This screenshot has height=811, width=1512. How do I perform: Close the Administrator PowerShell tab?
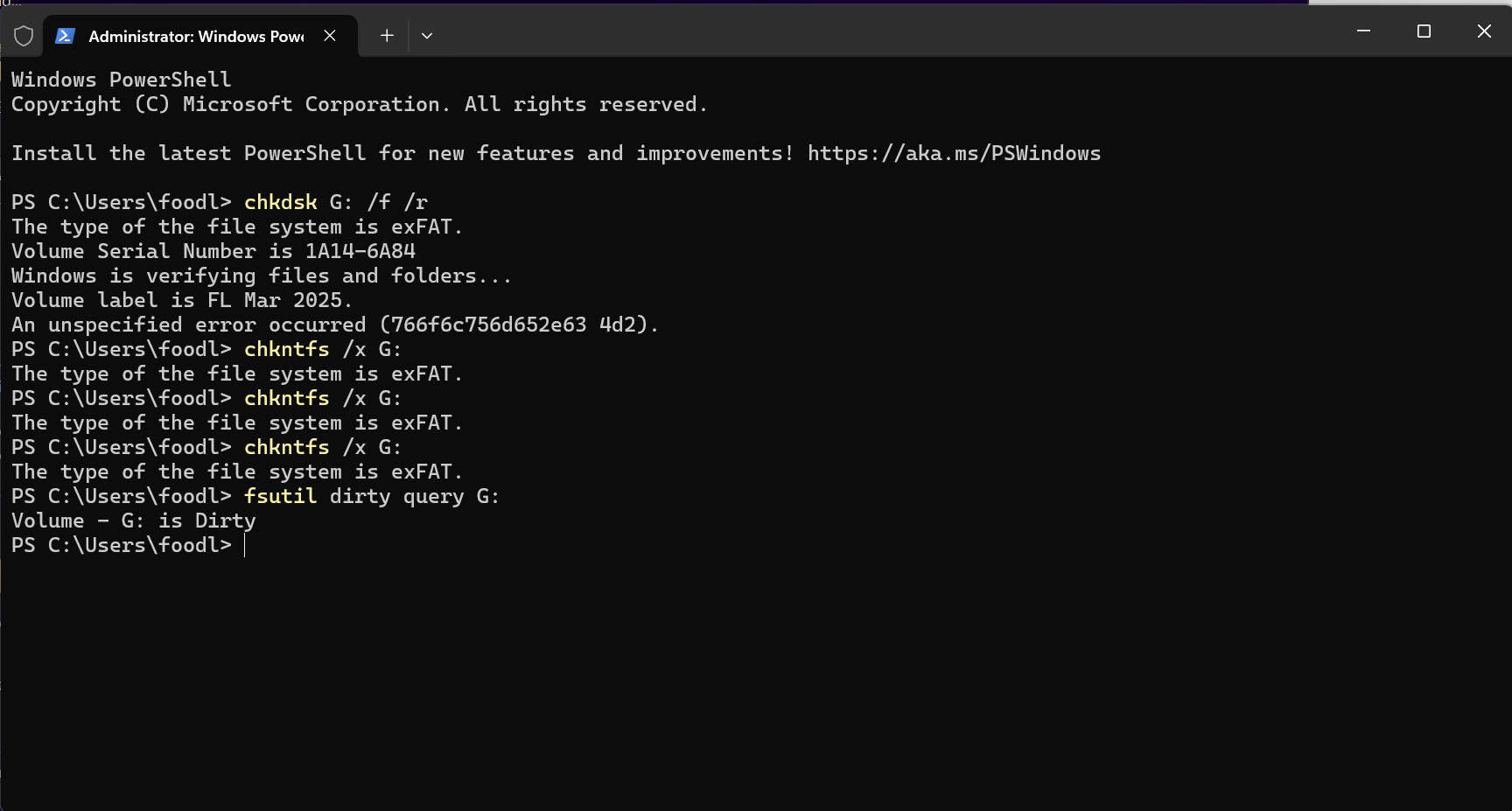[x=330, y=36]
